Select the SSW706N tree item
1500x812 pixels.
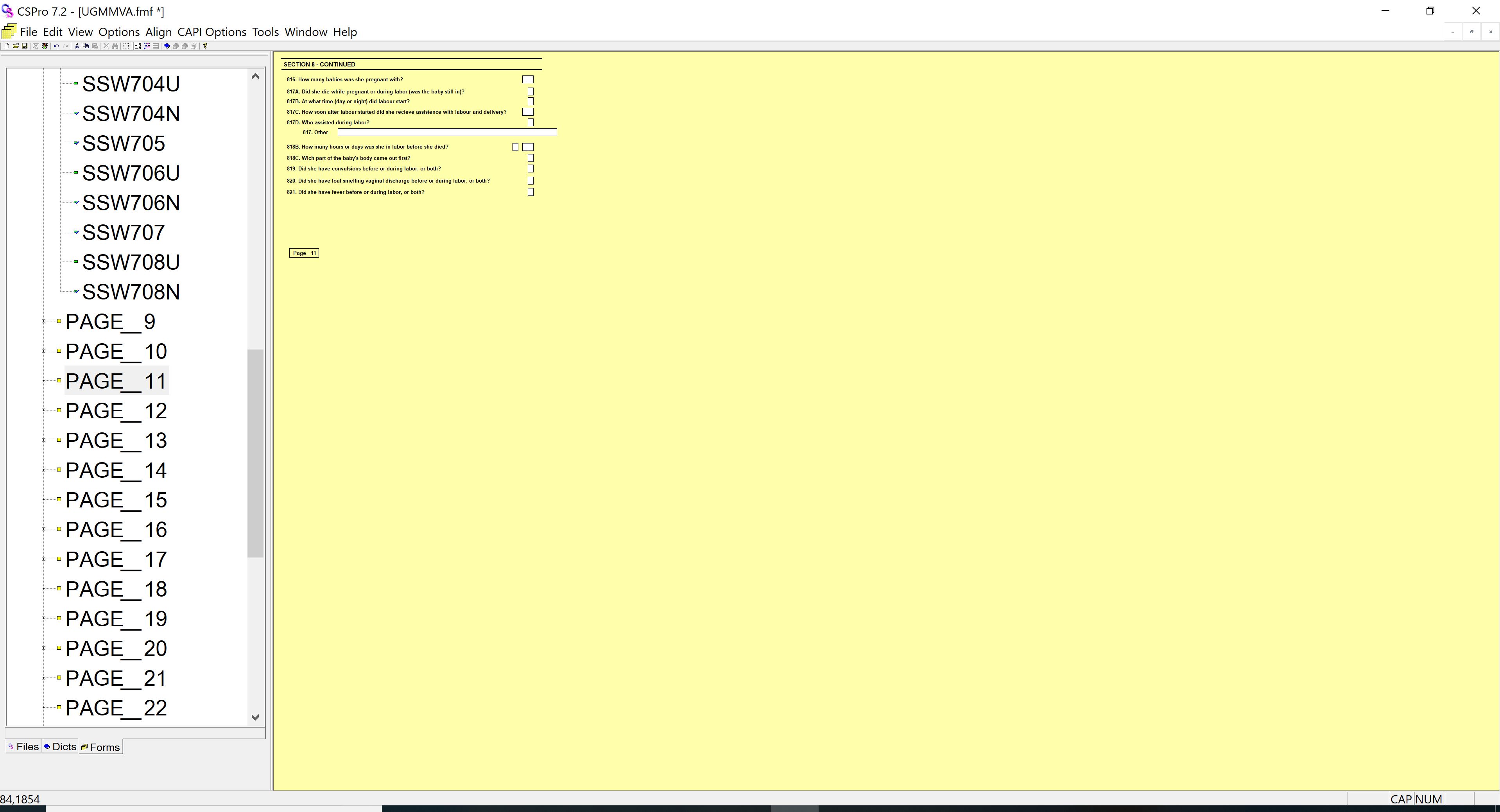pos(131,203)
